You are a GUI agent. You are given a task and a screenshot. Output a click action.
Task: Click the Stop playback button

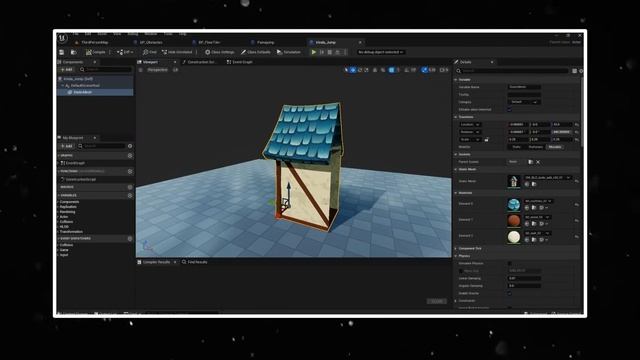[330, 52]
